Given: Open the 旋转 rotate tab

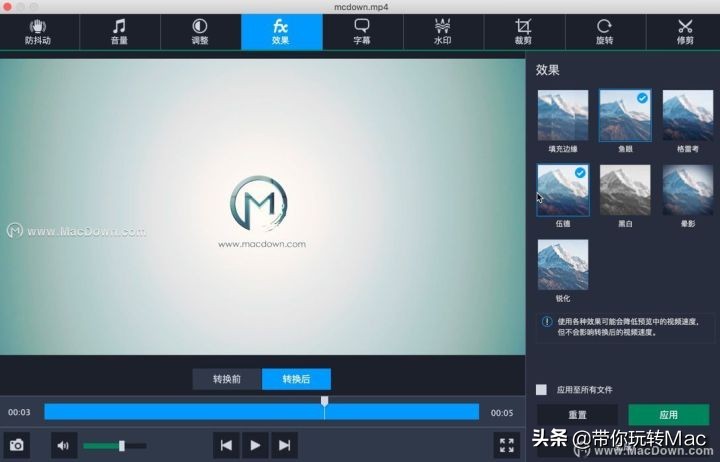Looking at the screenshot, I should click(x=605, y=32).
